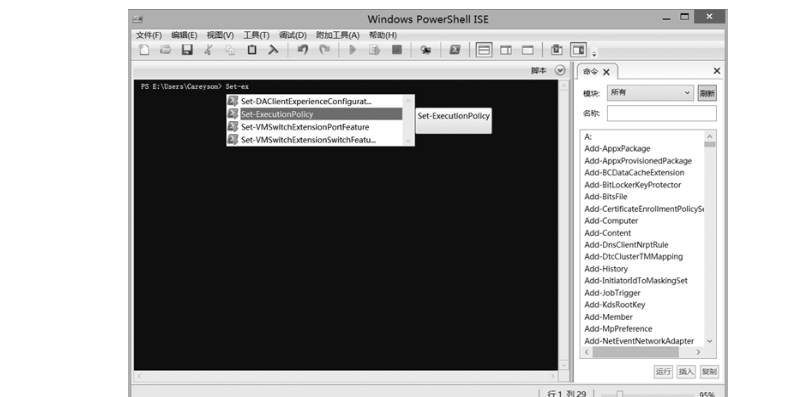Click the New script toolbar icon

point(145,49)
